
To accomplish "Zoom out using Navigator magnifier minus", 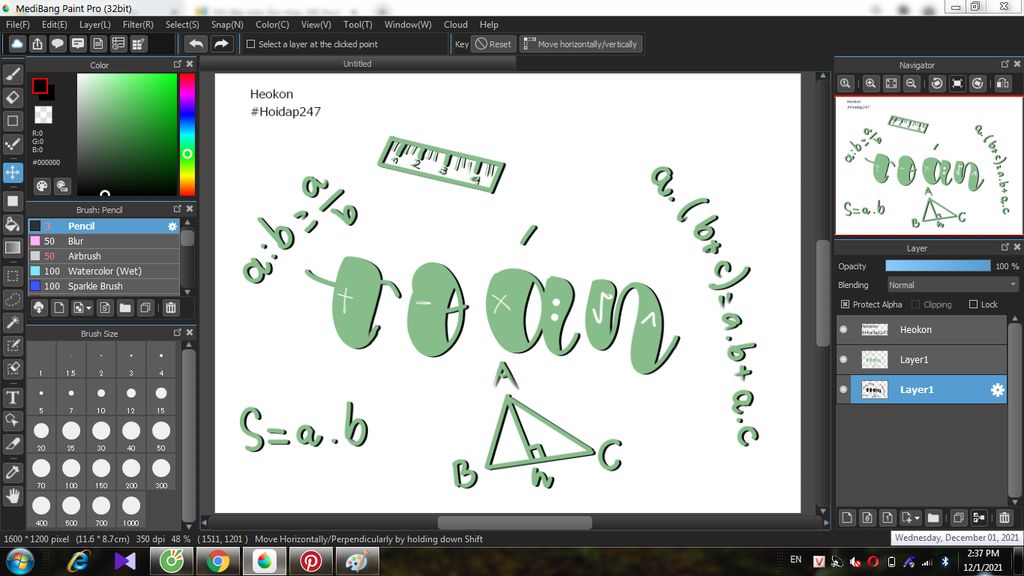I will point(911,84).
